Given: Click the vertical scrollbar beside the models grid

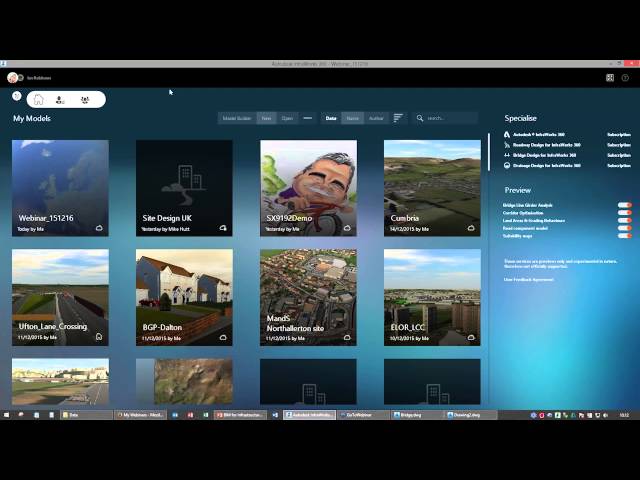Looking at the screenshot, I should (x=489, y=152).
